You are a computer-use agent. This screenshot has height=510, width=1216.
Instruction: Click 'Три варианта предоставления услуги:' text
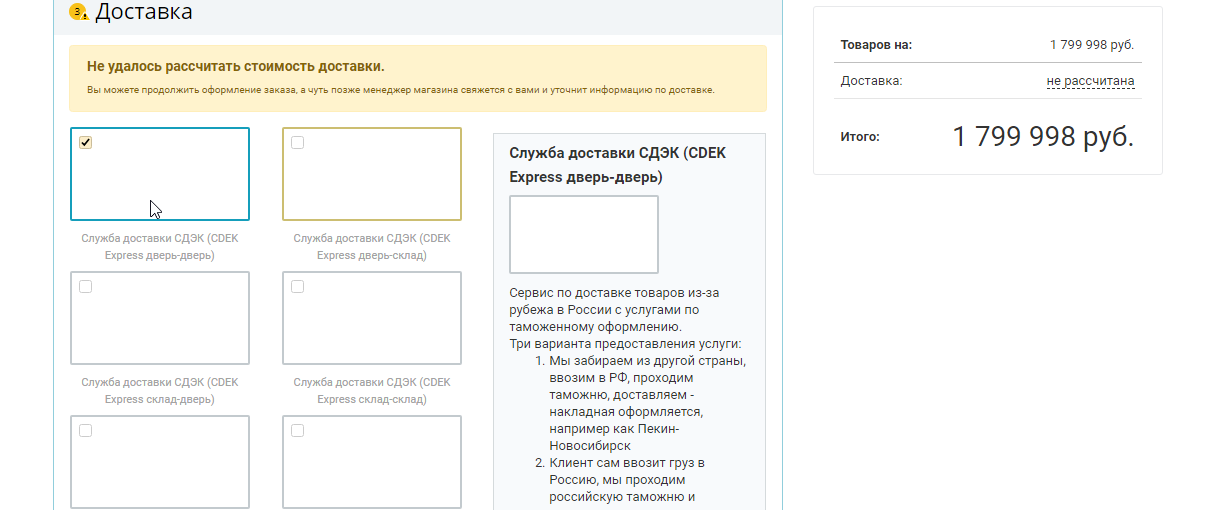[x=626, y=344]
